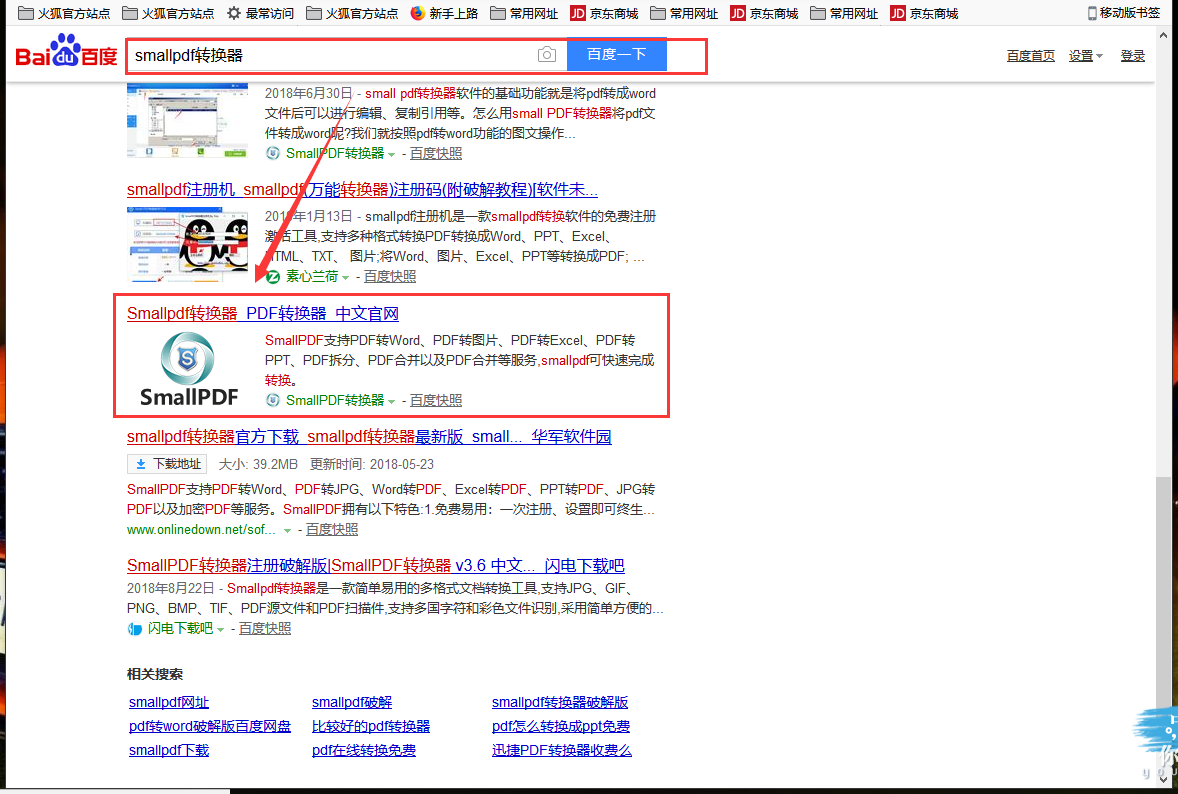Open the 常用网址 folder right after 新手上路
This screenshot has width=1178, height=794.
coord(524,13)
